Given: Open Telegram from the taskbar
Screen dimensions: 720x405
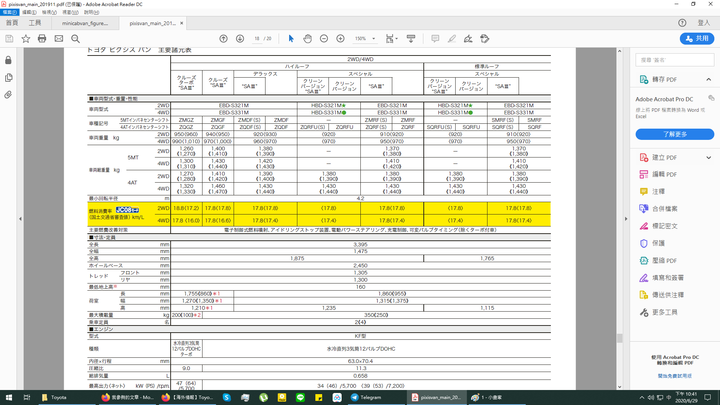Looking at the screenshot, I should tap(367, 397).
